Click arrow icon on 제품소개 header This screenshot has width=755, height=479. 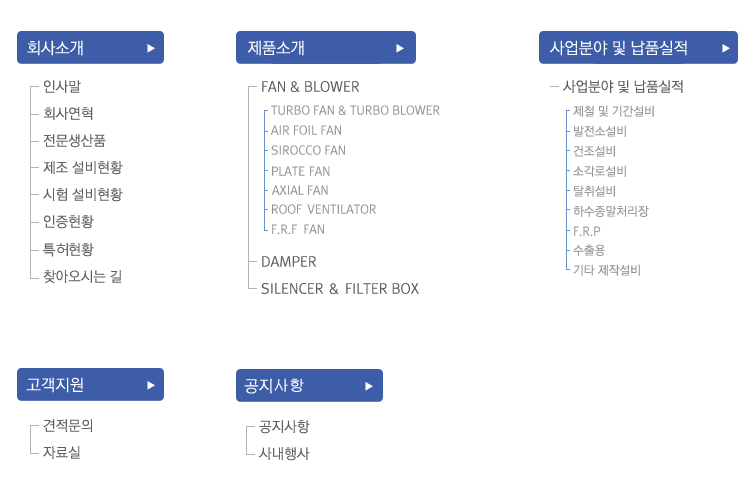pos(400,48)
